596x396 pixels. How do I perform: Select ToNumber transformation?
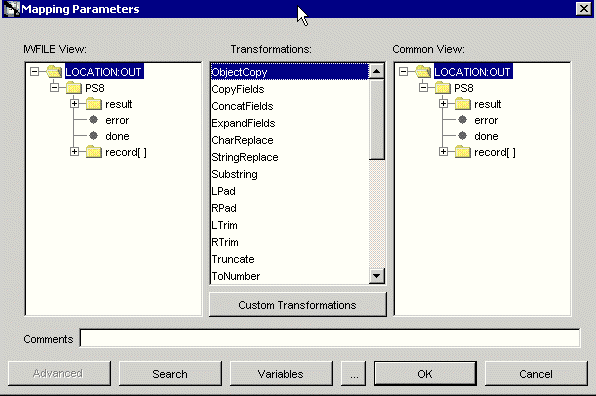(x=290, y=276)
